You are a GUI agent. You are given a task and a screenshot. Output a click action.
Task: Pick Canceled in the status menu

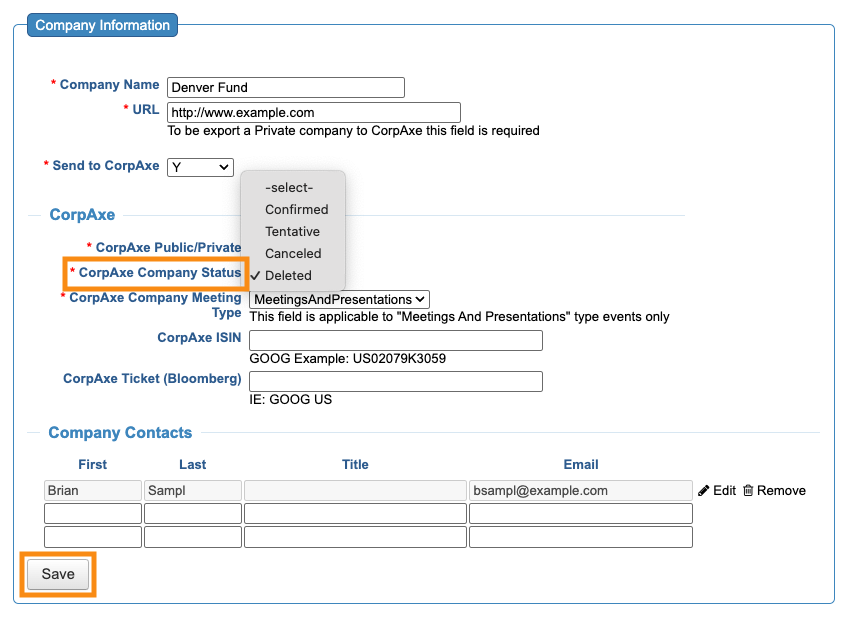pos(293,253)
